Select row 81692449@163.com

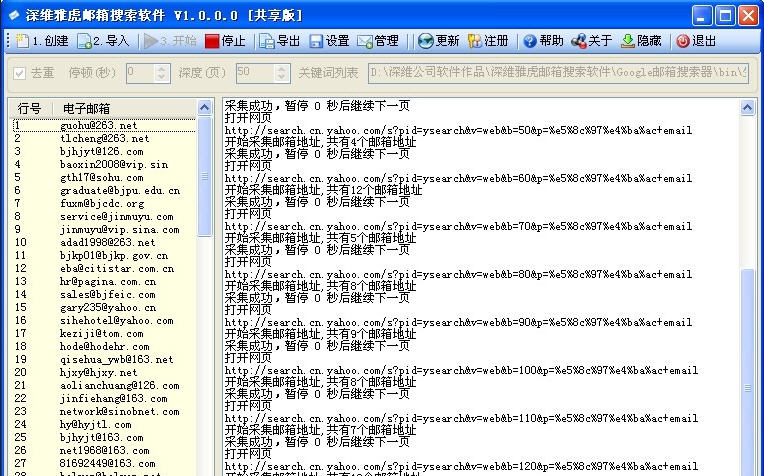pyautogui.click(x=103, y=463)
